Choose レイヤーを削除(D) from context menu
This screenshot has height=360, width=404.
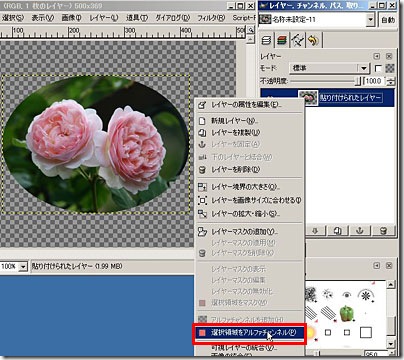(x=249, y=170)
